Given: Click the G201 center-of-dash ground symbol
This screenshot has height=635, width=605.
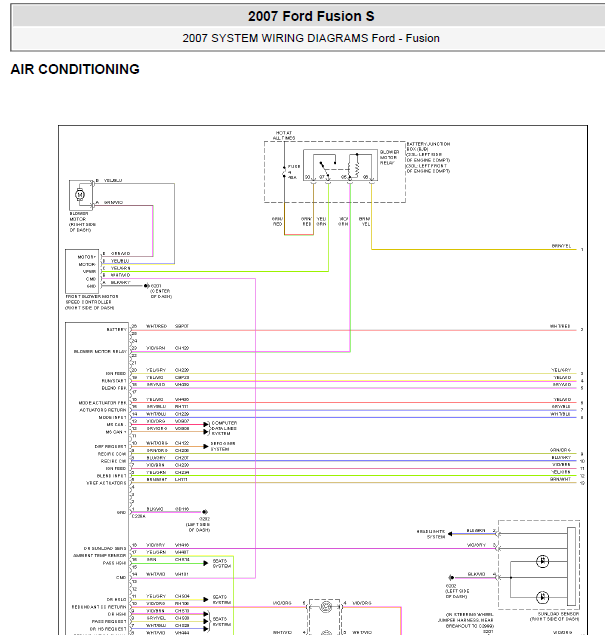Looking at the screenshot, I should tap(147, 286).
